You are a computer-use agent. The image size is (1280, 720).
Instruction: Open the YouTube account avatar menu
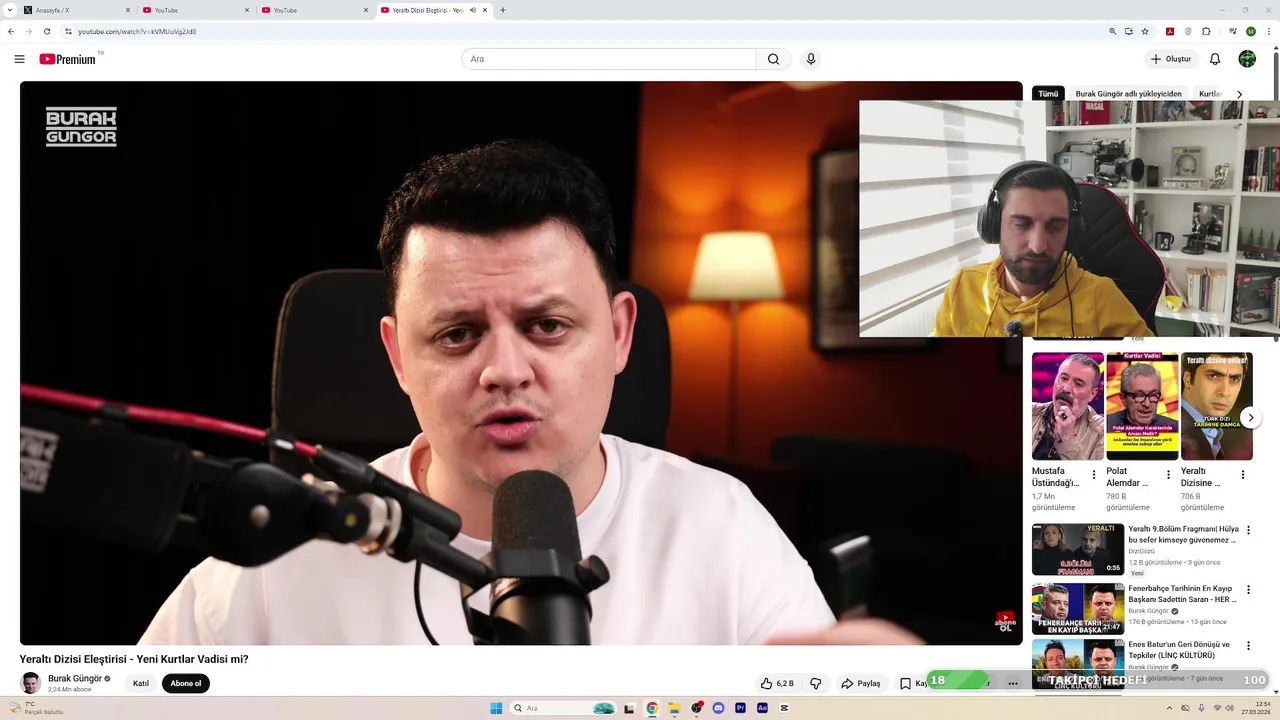(1247, 59)
